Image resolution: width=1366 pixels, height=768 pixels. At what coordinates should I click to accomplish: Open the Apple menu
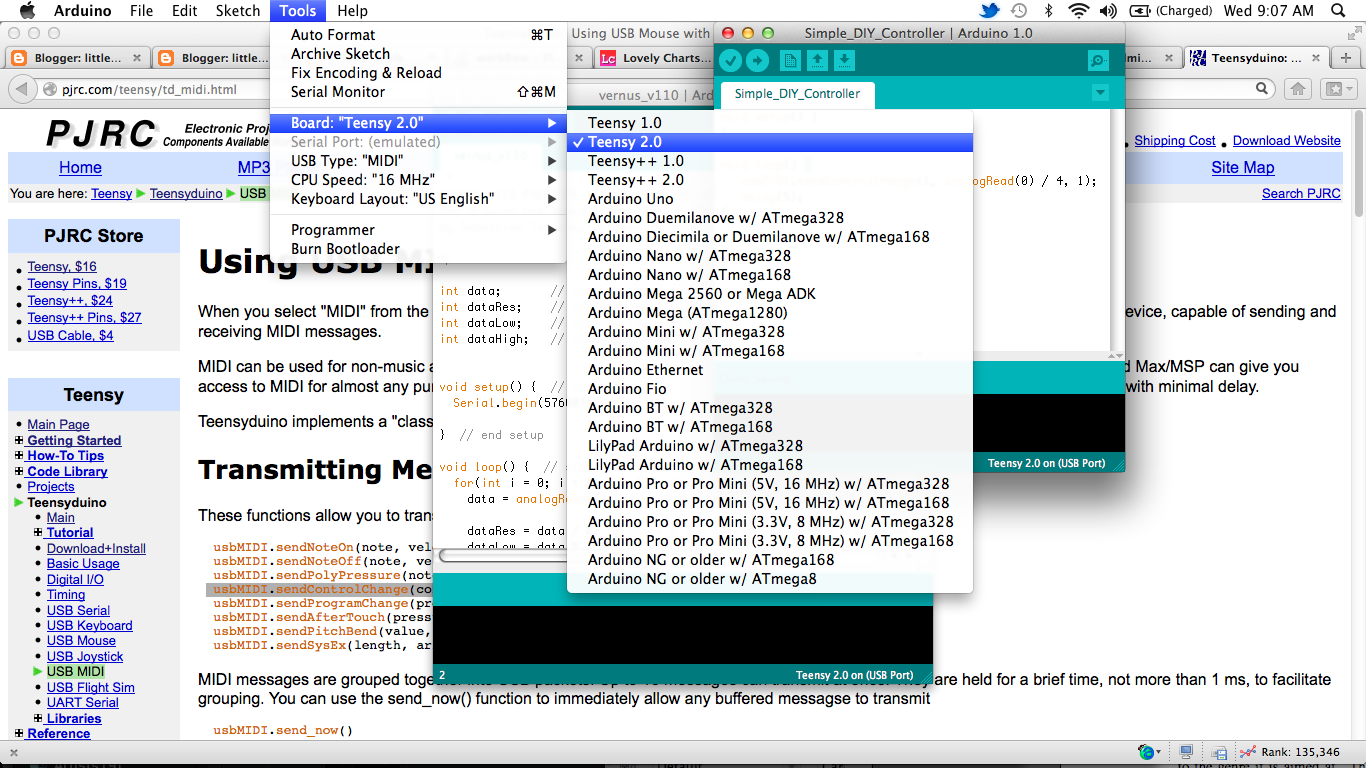coord(27,10)
